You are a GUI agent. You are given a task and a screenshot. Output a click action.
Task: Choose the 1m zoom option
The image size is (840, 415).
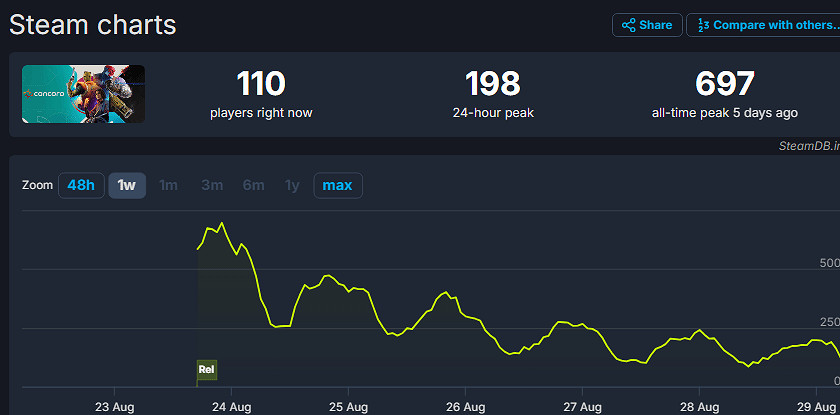click(x=169, y=185)
